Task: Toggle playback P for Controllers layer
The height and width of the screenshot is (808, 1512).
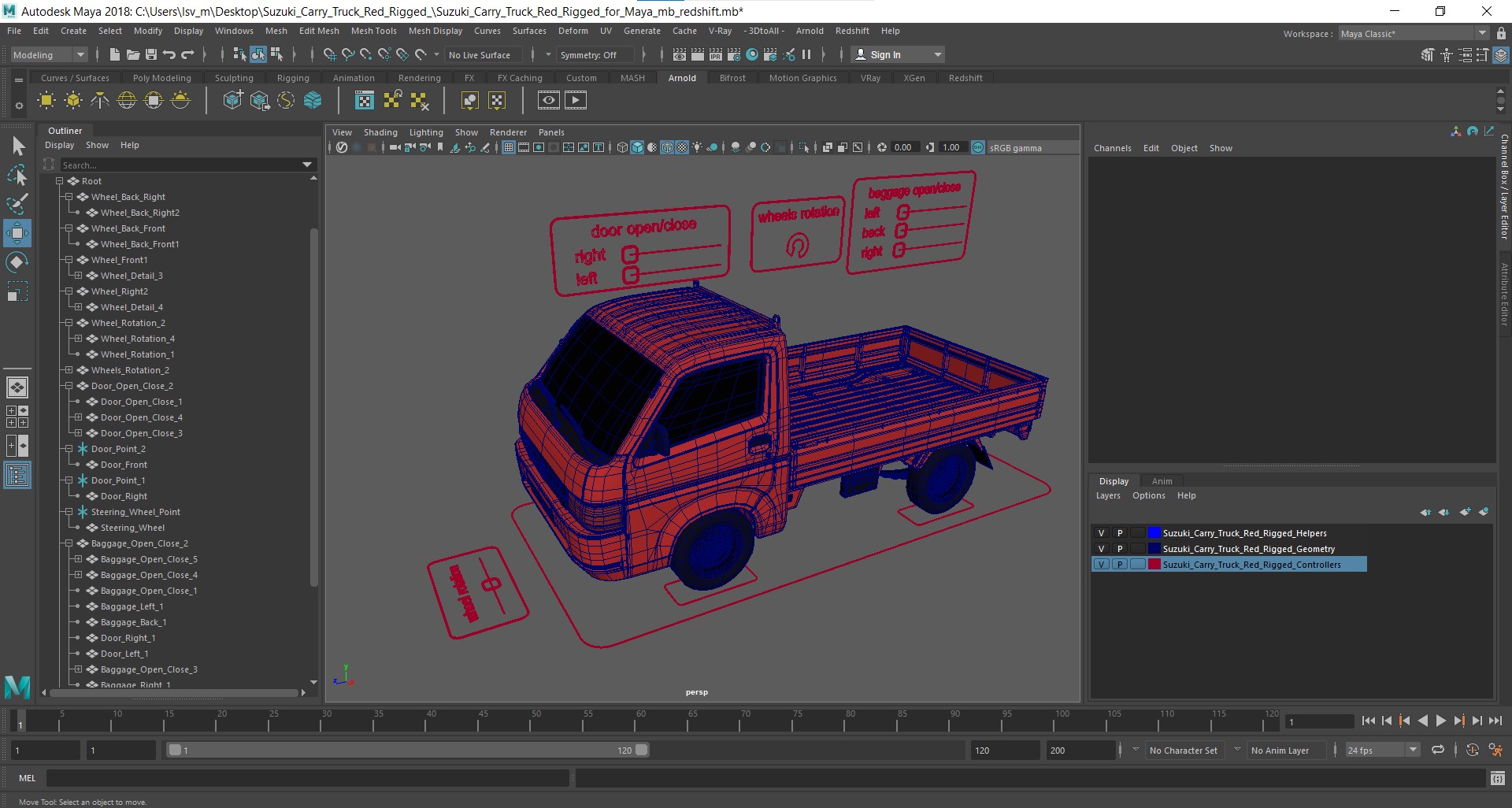Action: [x=1119, y=565]
